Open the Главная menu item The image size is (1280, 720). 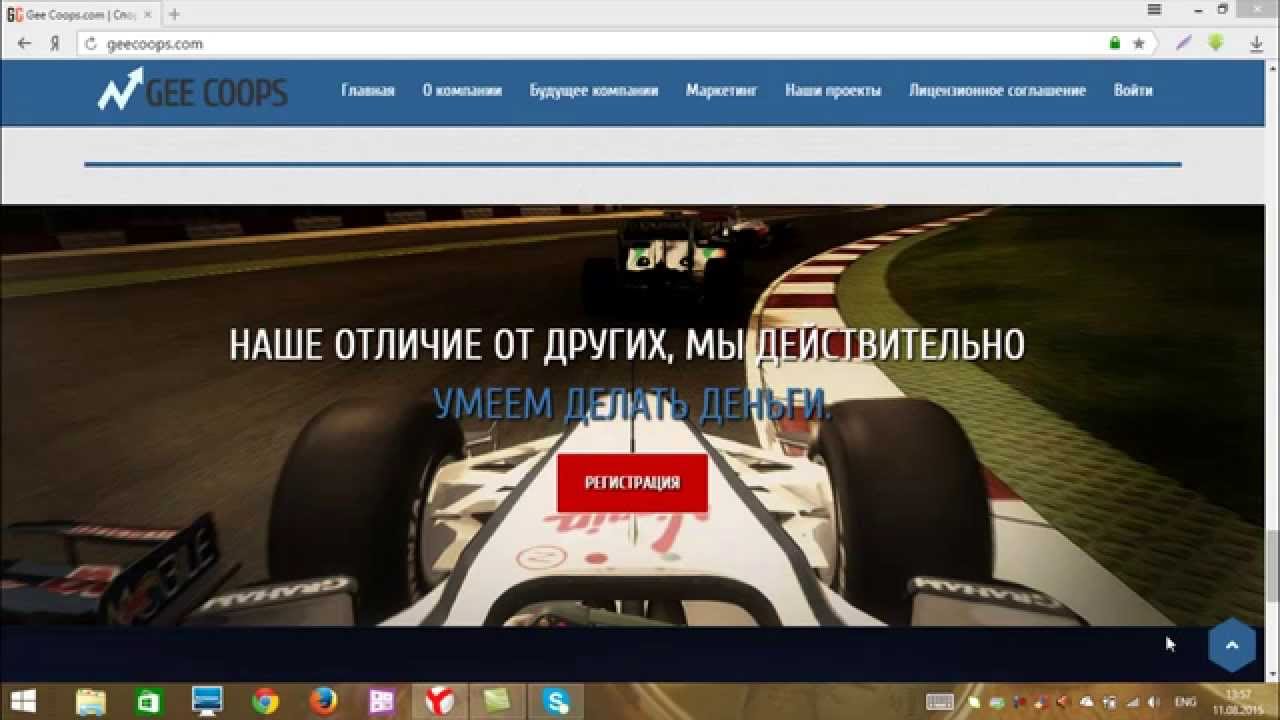point(368,90)
